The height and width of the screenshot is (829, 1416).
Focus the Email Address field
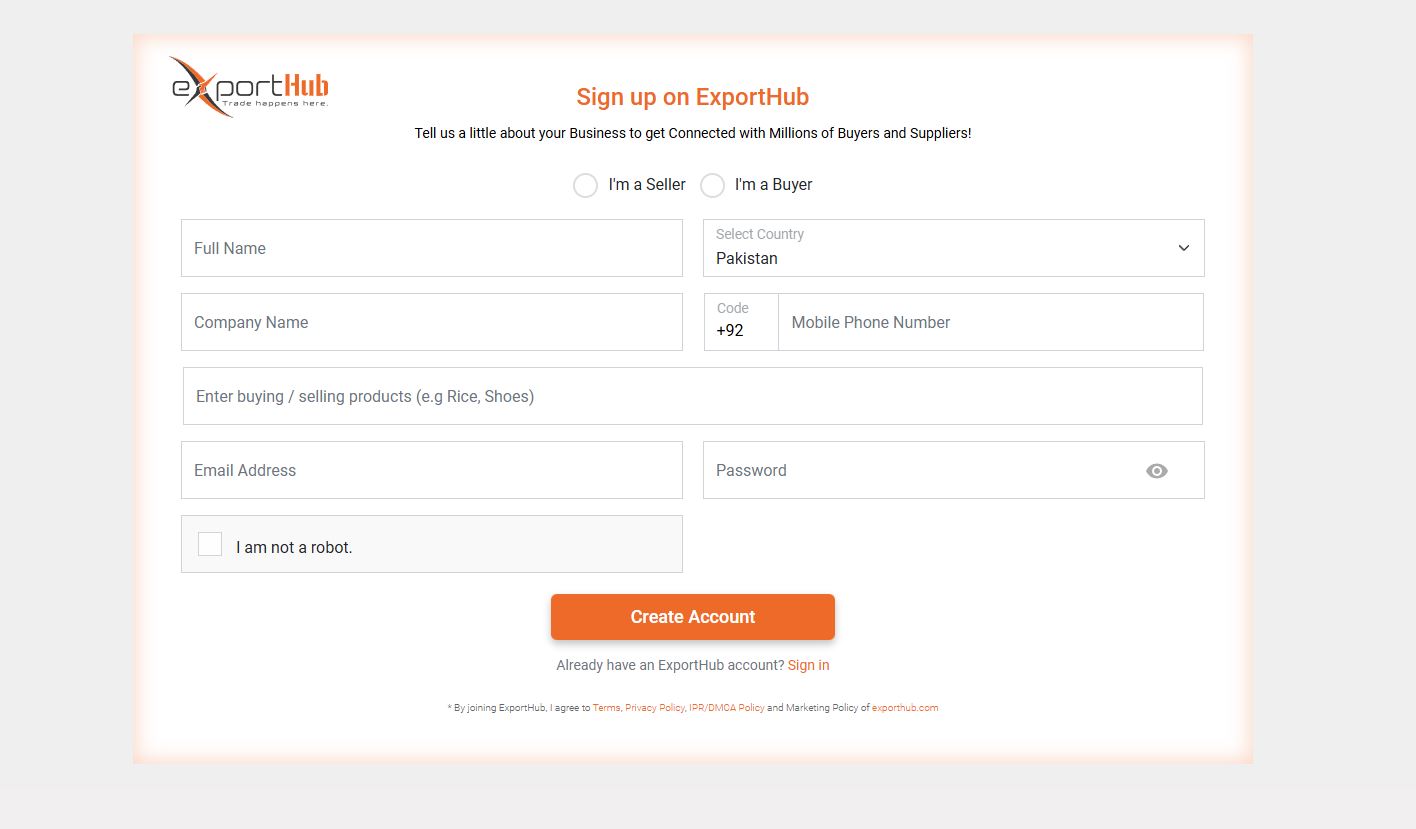431,470
